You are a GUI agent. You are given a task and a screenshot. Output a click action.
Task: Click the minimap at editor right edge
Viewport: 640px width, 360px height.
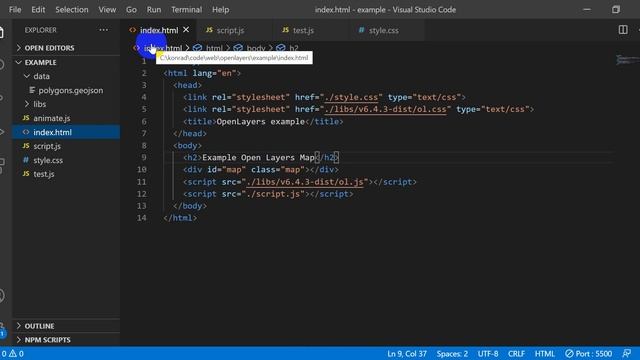click(627, 60)
